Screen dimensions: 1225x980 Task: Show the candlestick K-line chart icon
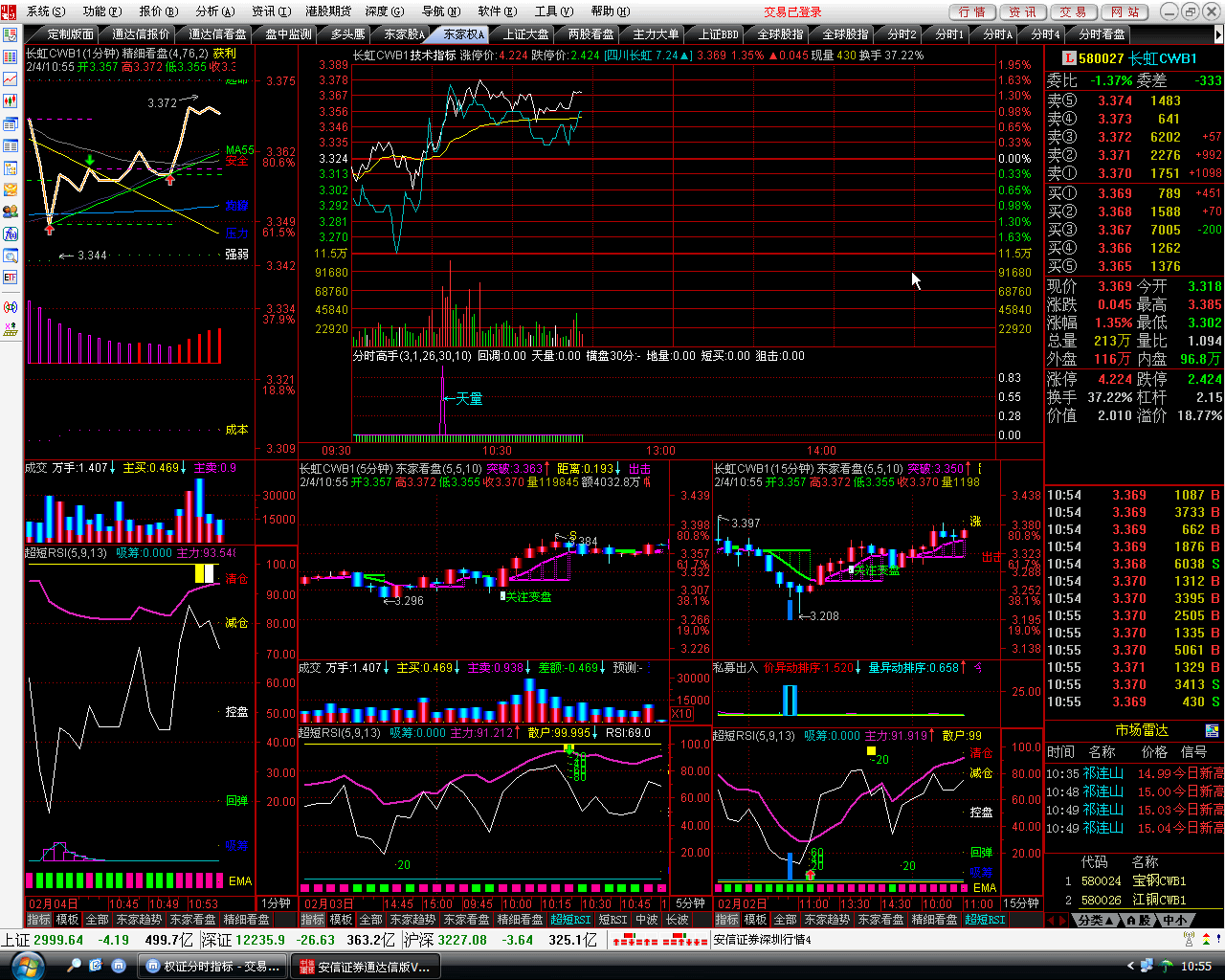11,101
